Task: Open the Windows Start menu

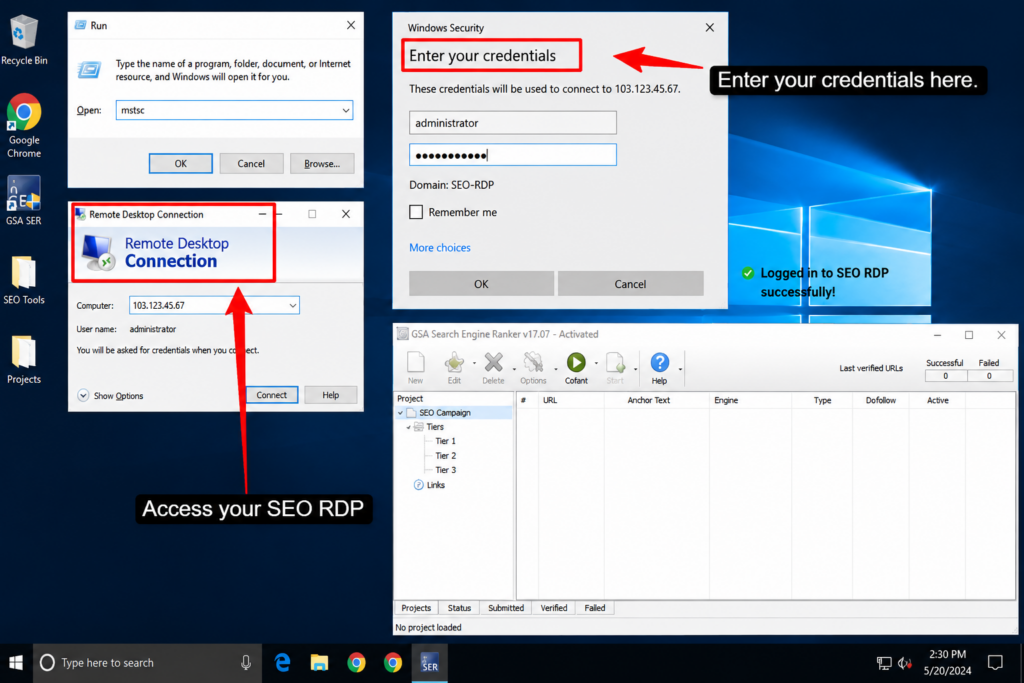Action: pos(16,663)
